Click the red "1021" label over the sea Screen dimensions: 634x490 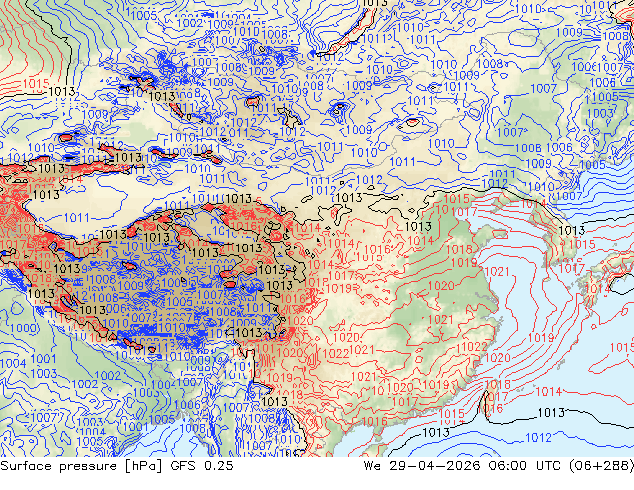pos(497,272)
